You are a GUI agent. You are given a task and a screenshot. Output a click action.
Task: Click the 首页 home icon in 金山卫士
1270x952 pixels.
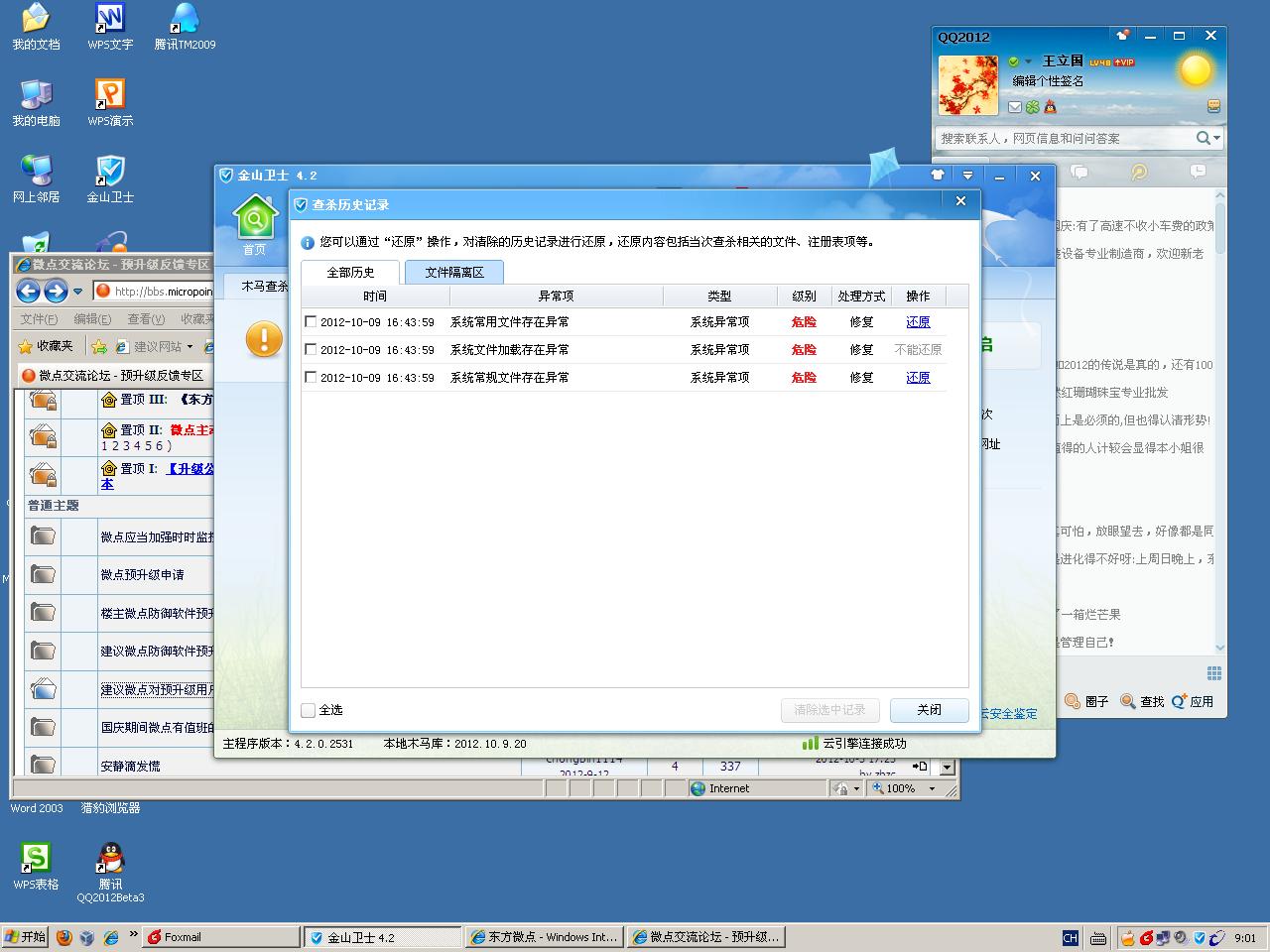tap(255, 224)
